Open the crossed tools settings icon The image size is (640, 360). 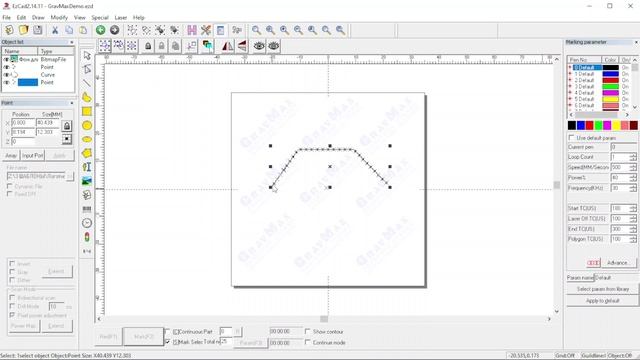pos(206,30)
